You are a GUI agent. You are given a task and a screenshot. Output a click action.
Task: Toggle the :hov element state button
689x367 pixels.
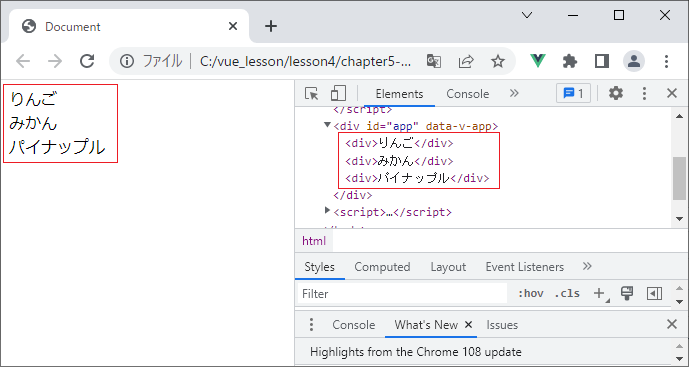coord(530,294)
